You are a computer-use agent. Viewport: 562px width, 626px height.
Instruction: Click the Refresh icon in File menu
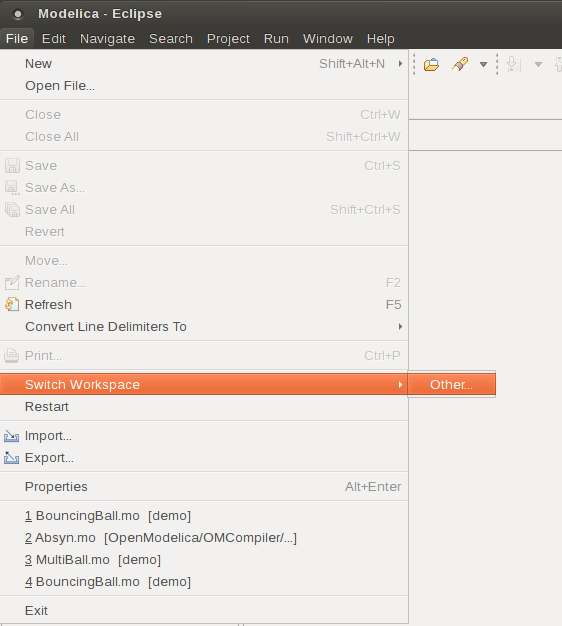[12, 304]
